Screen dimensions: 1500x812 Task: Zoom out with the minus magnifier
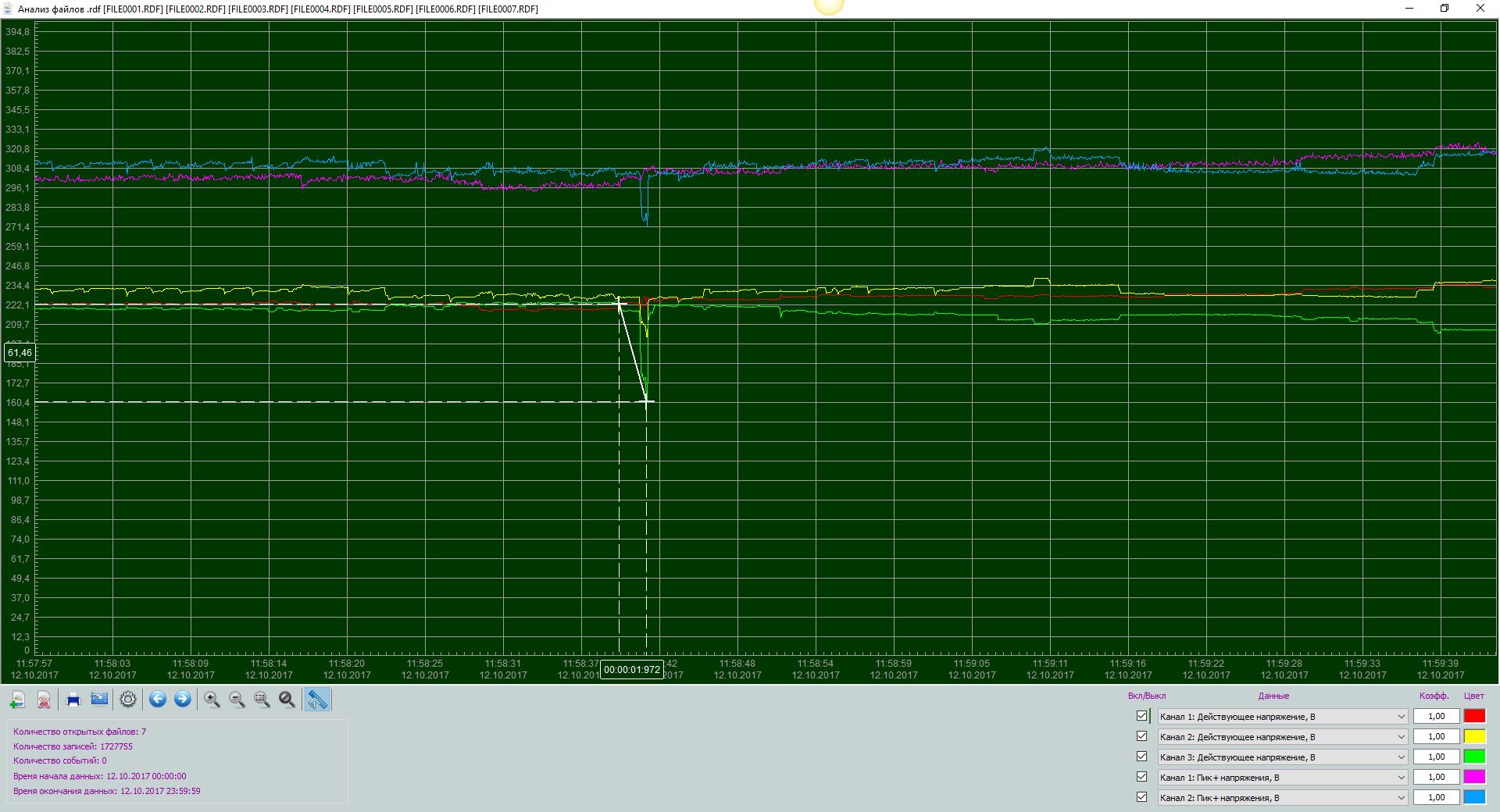pos(237,700)
